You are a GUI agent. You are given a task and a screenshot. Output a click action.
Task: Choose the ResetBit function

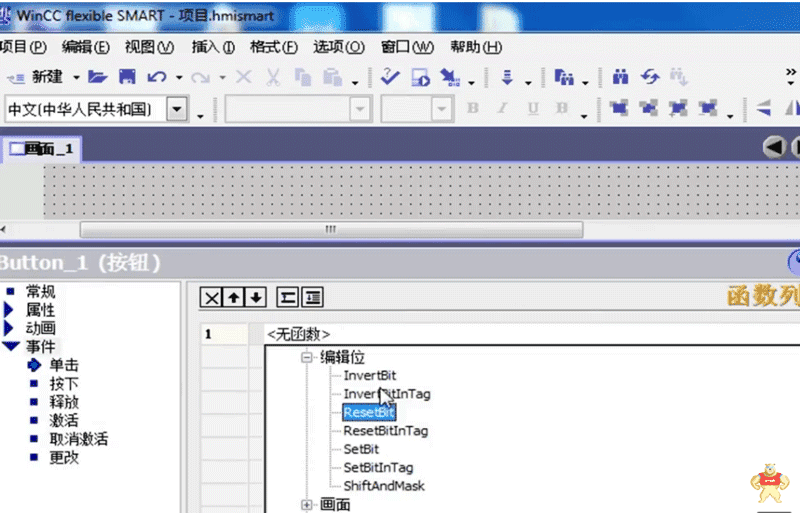click(369, 412)
